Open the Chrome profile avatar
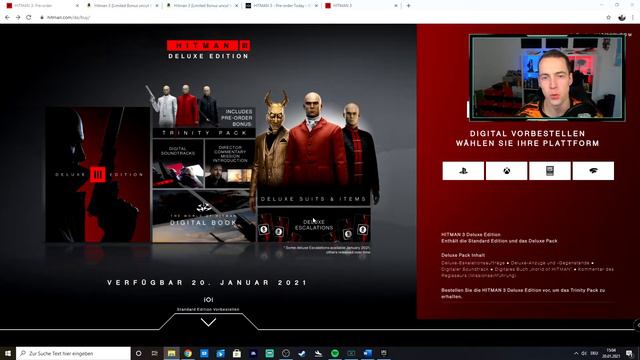This screenshot has height=360, width=640. coord(622,18)
